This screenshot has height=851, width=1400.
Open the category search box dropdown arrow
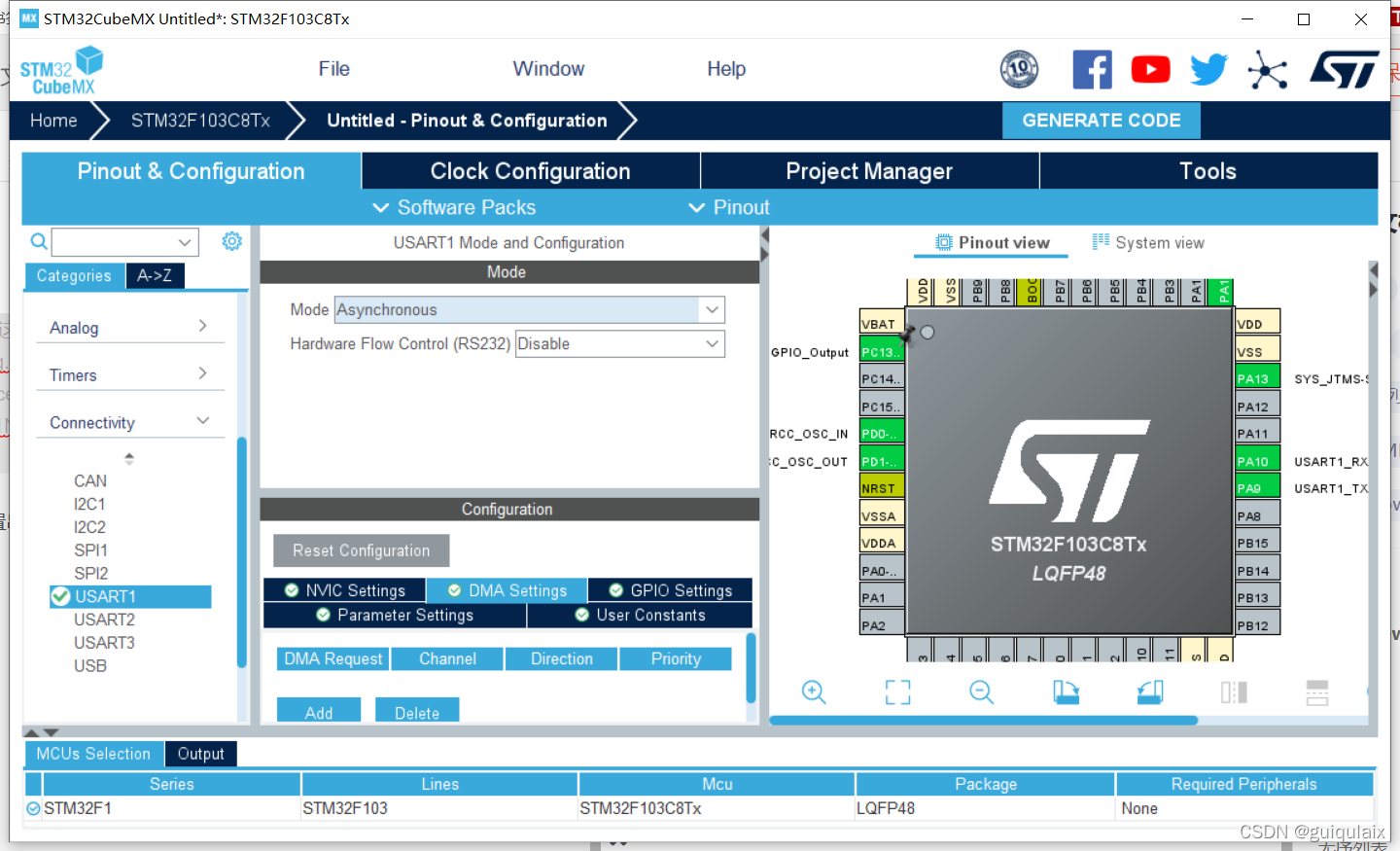click(x=185, y=242)
